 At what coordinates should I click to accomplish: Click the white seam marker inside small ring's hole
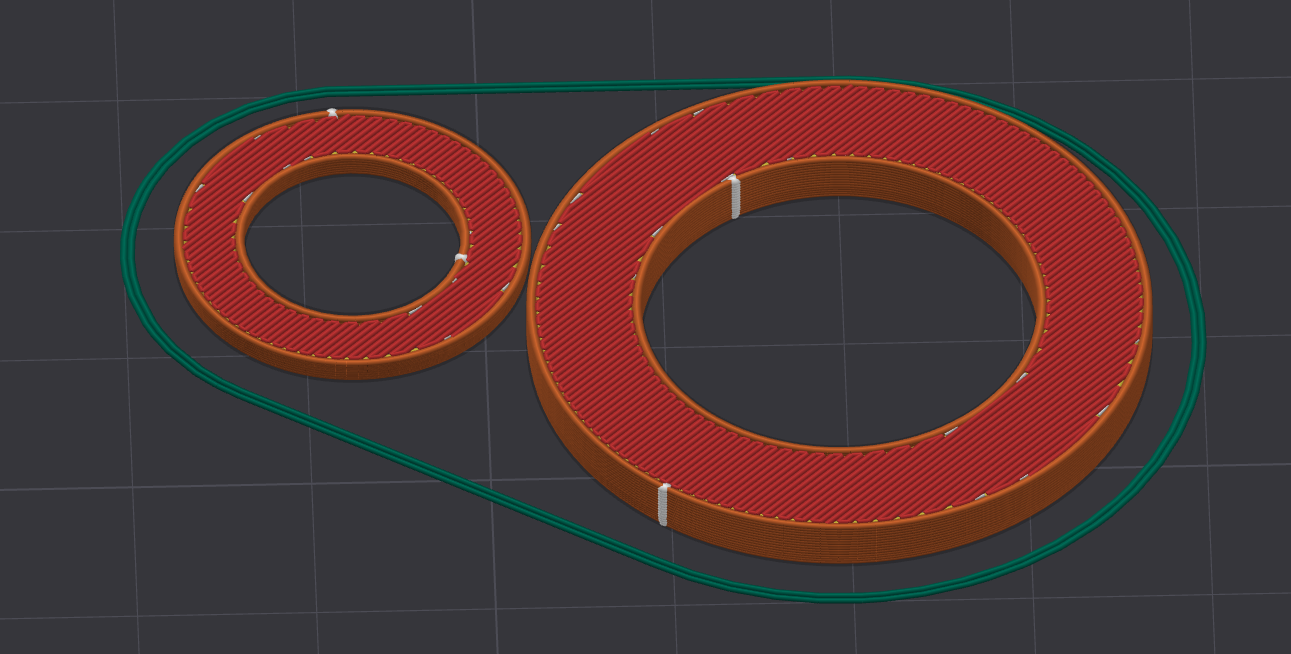click(460, 259)
